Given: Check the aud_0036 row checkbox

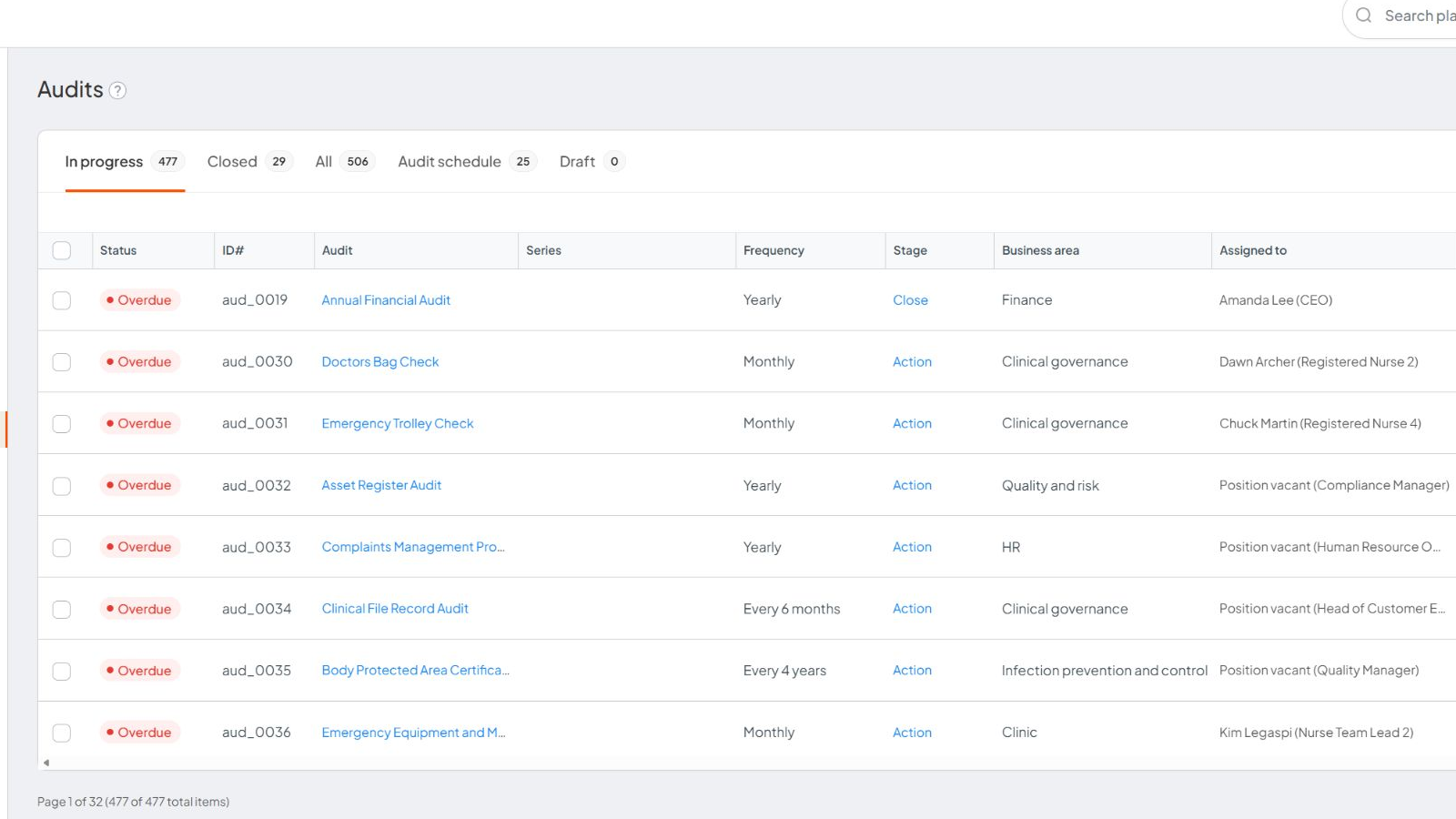Looking at the screenshot, I should click(62, 733).
